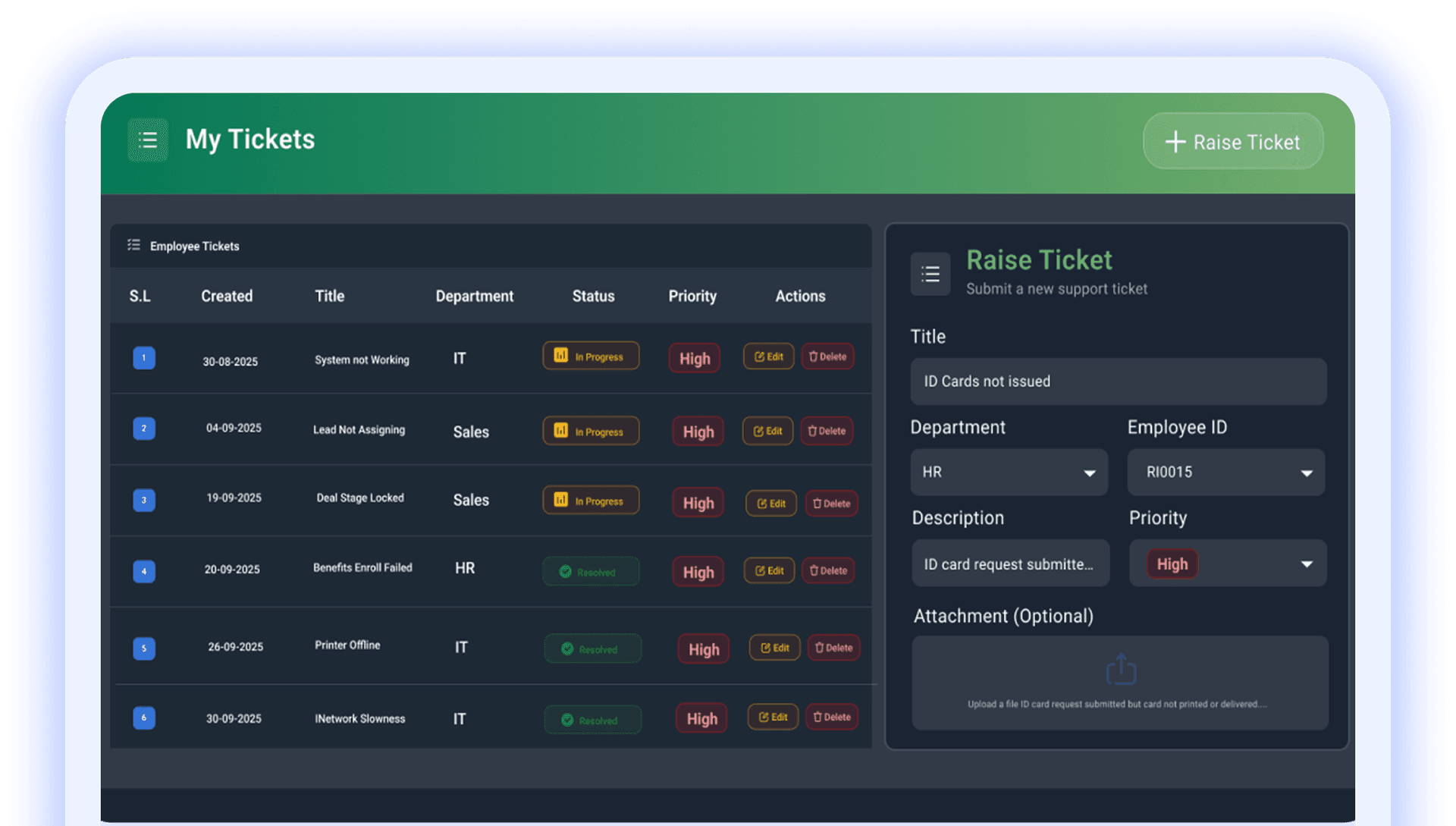Viewport: 1456px width, 826px height.
Task: Click the Raise Ticket panel list icon
Action: [x=930, y=274]
